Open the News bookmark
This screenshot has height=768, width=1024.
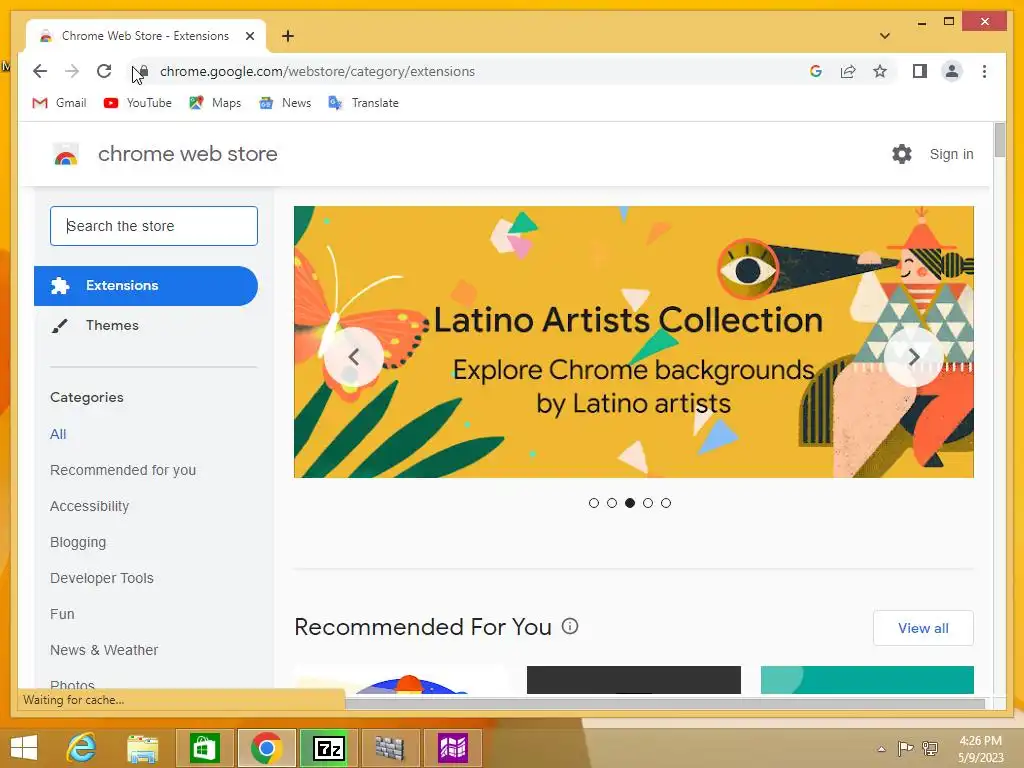click(285, 103)
